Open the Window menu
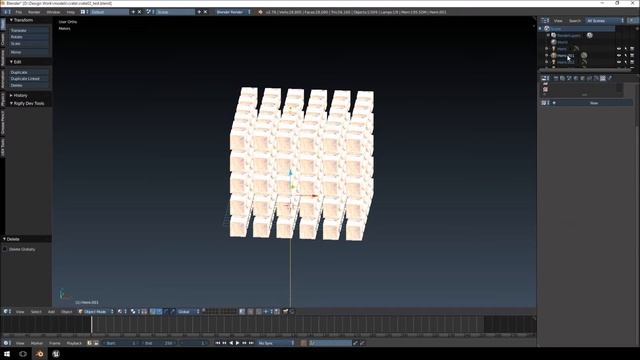Viewport: 640px width, 360px height. (53, 12)
